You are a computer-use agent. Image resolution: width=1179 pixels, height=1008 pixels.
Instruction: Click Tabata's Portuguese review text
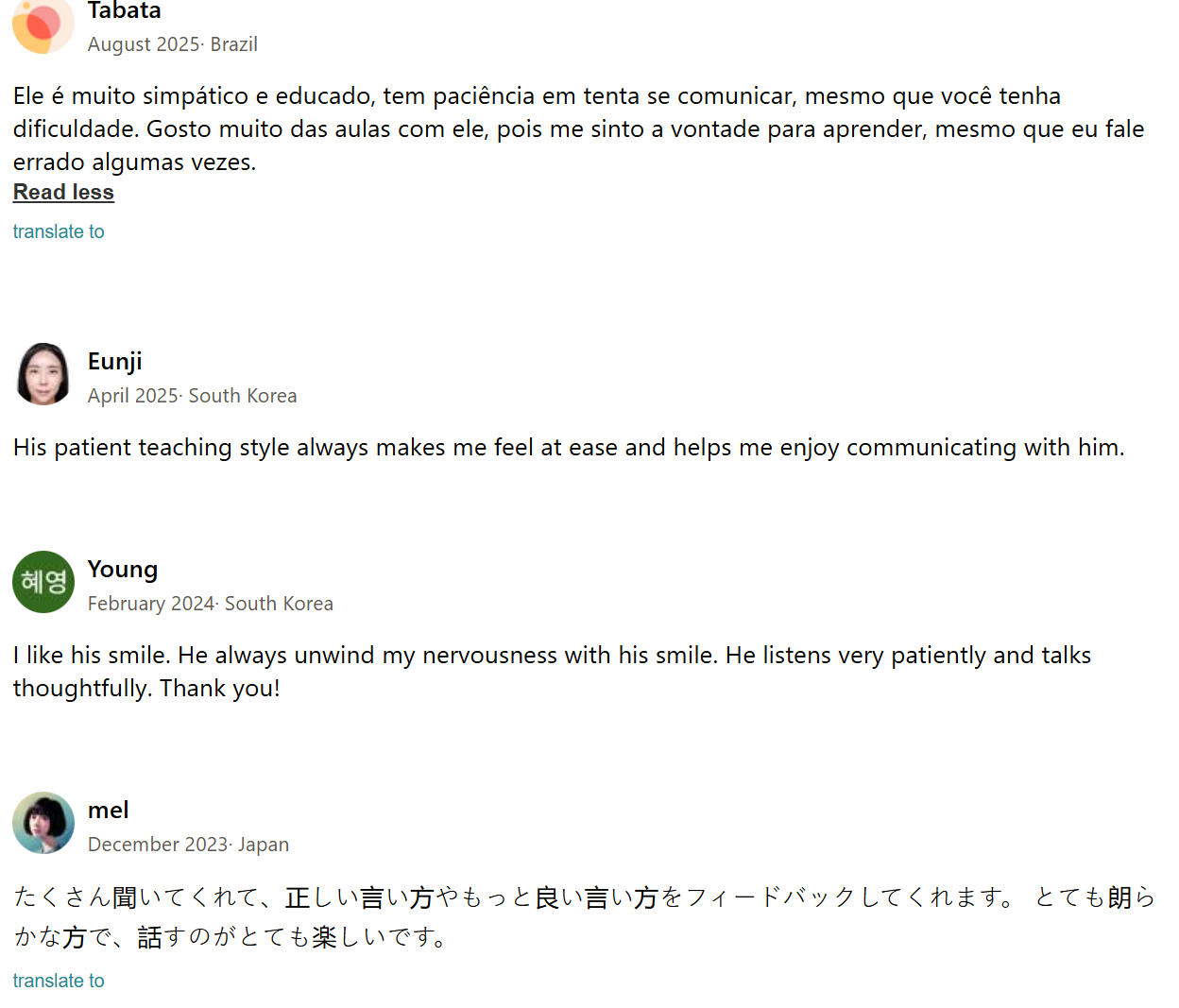click(578, 128)
